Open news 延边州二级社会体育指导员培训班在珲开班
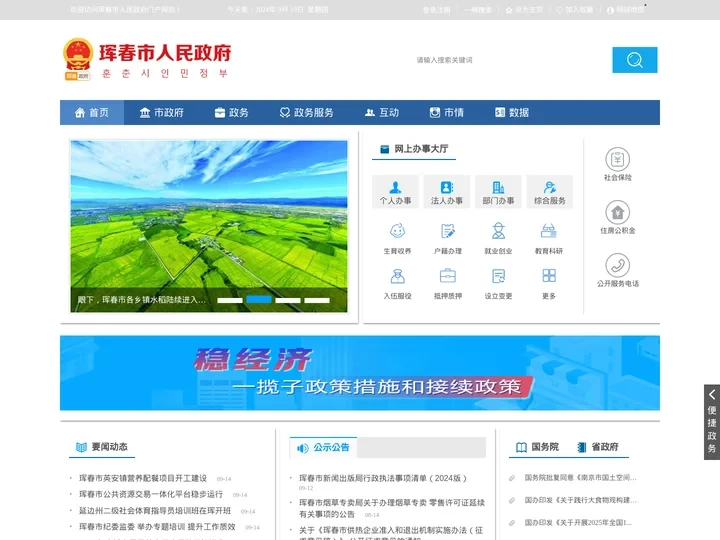 tap(155, 511)
